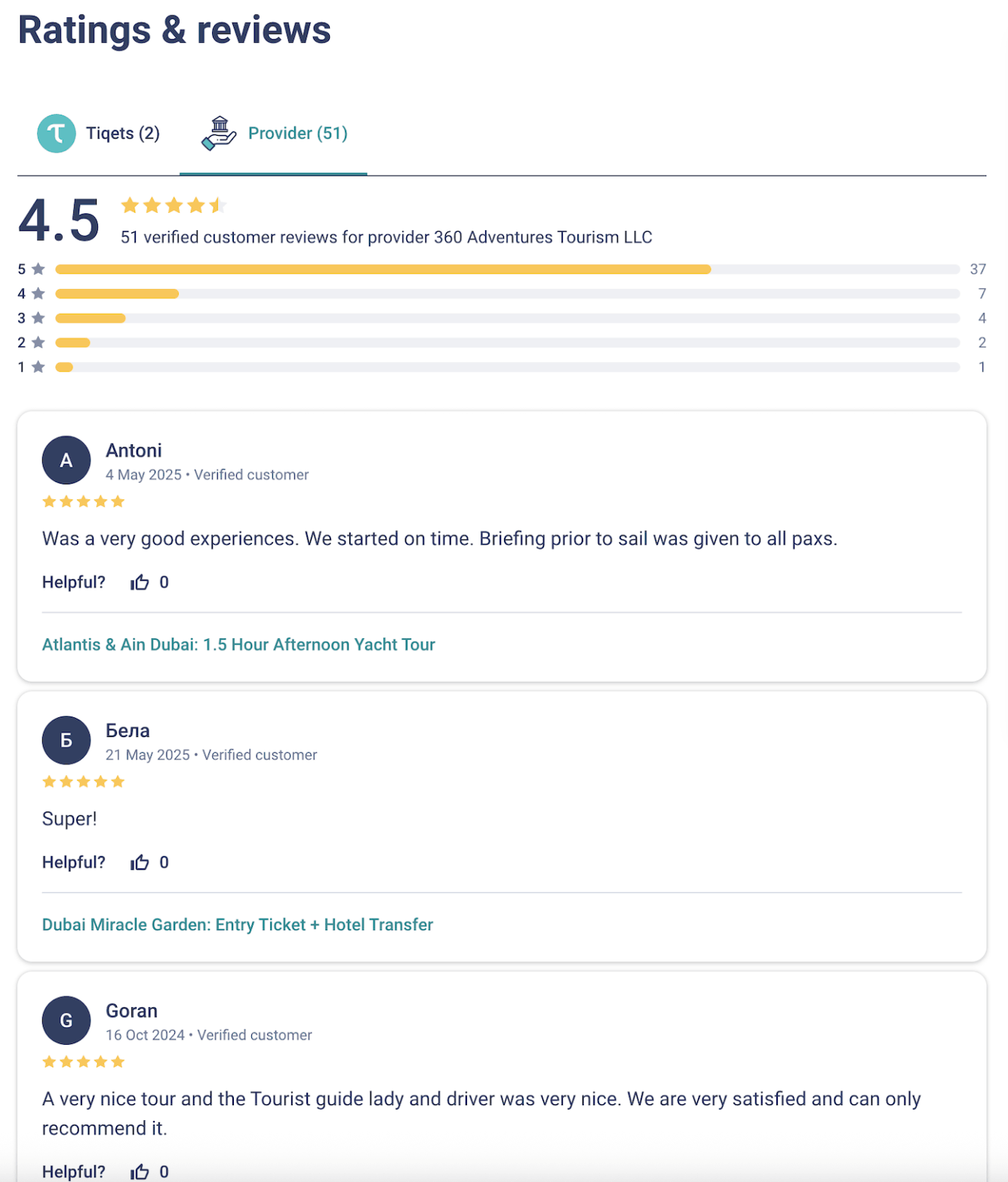Click Antoni's avatar circle

(x=66, y=460)
